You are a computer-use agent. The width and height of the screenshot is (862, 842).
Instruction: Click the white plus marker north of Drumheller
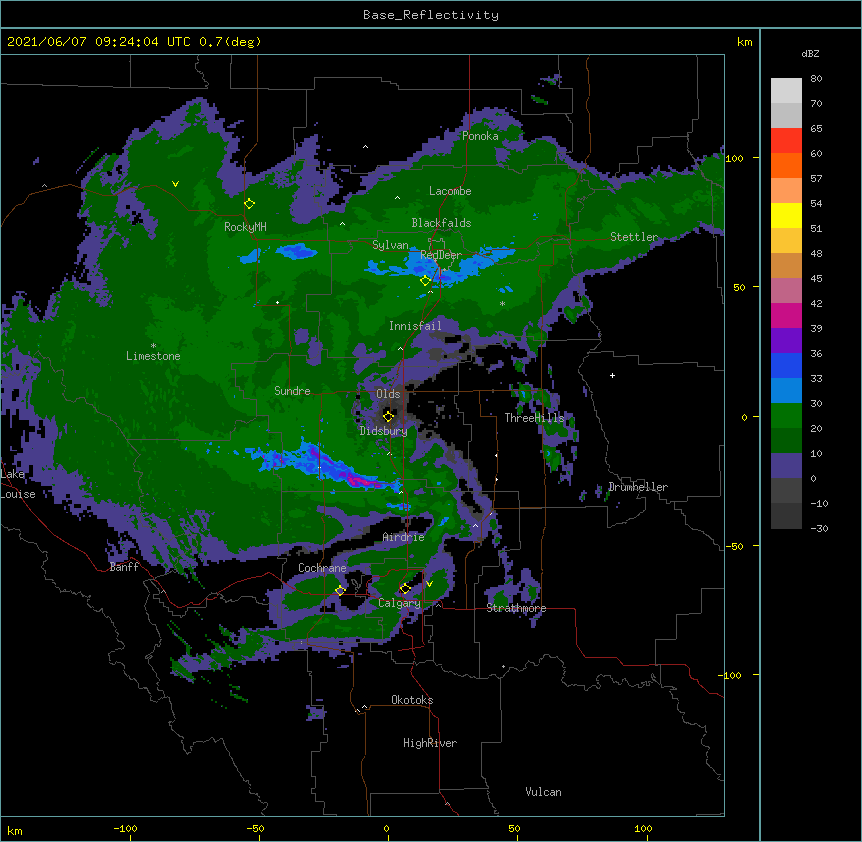612,375
